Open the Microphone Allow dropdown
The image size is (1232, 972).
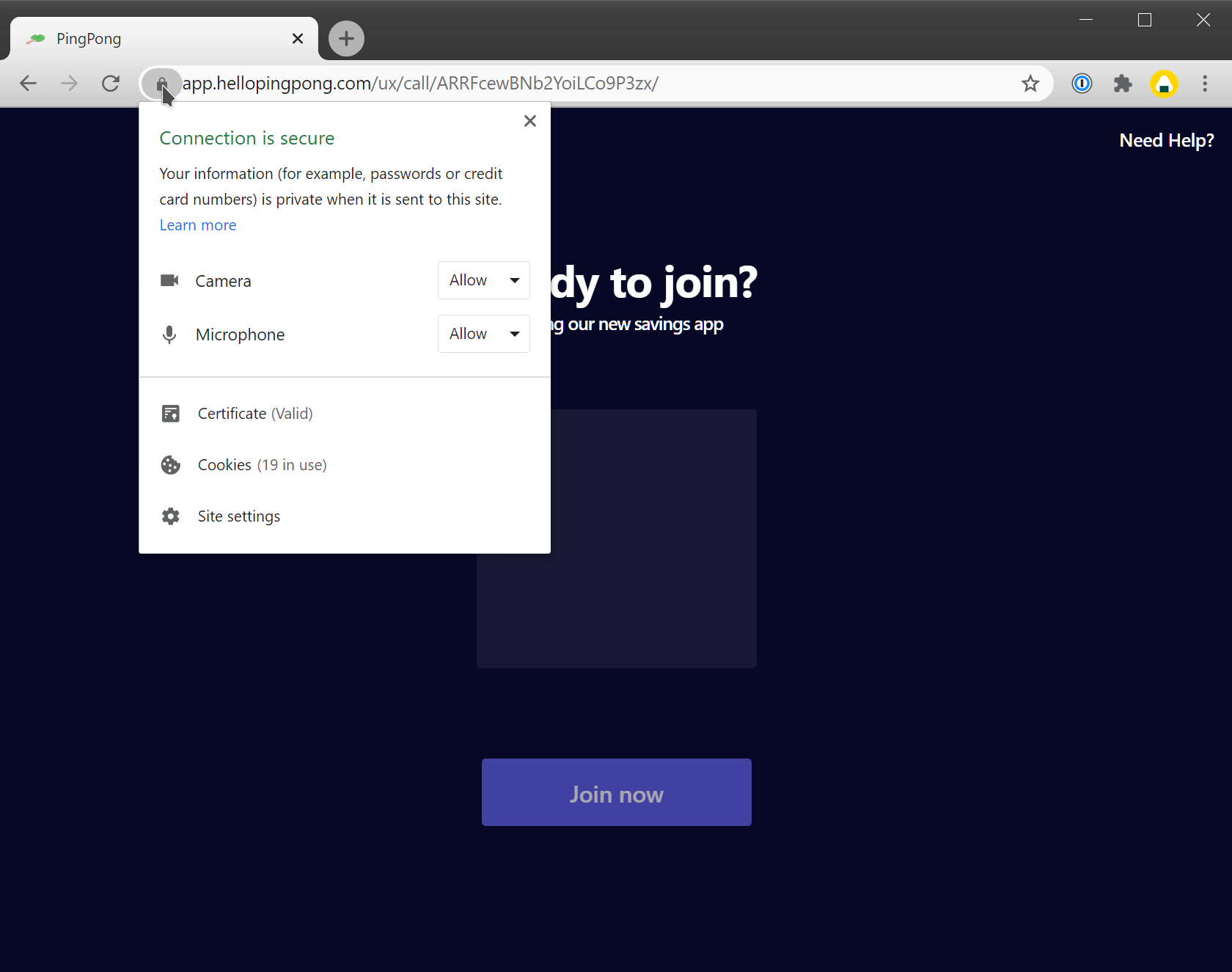484,334
